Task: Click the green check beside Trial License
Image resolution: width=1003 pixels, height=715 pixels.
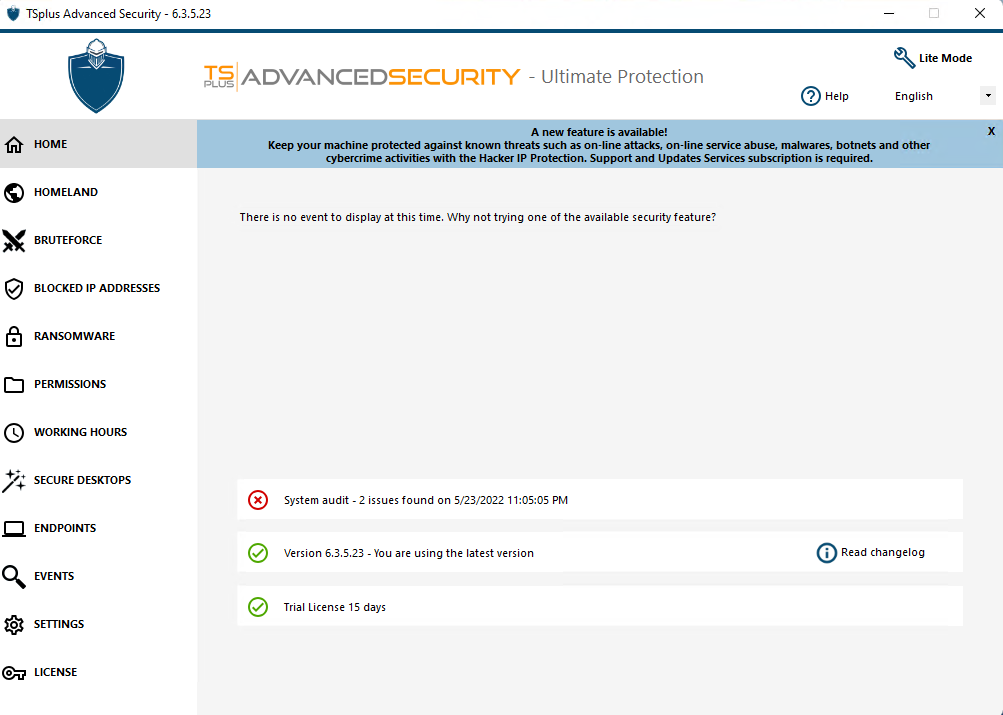Action: (258, 606)
